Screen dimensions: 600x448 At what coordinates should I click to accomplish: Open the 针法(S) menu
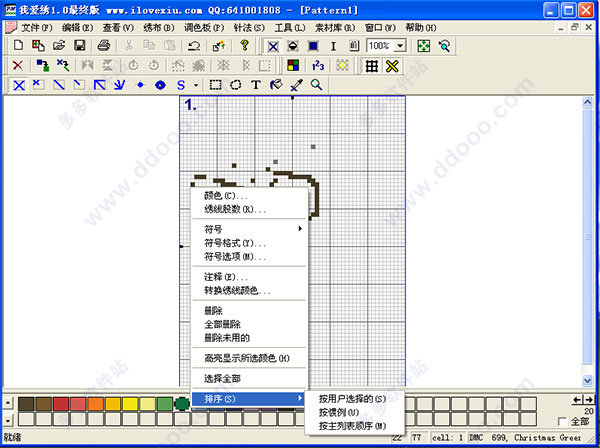pyautogui.click(x=249, y=28)
